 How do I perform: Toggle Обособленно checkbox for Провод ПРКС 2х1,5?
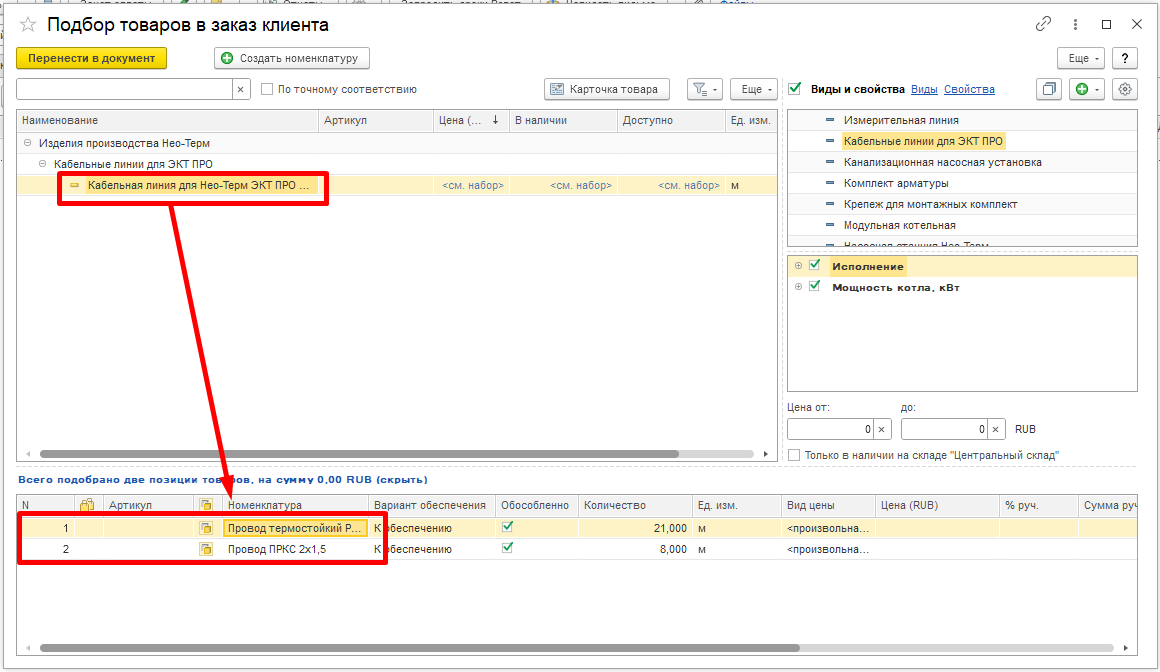click(x=508, y=548)
